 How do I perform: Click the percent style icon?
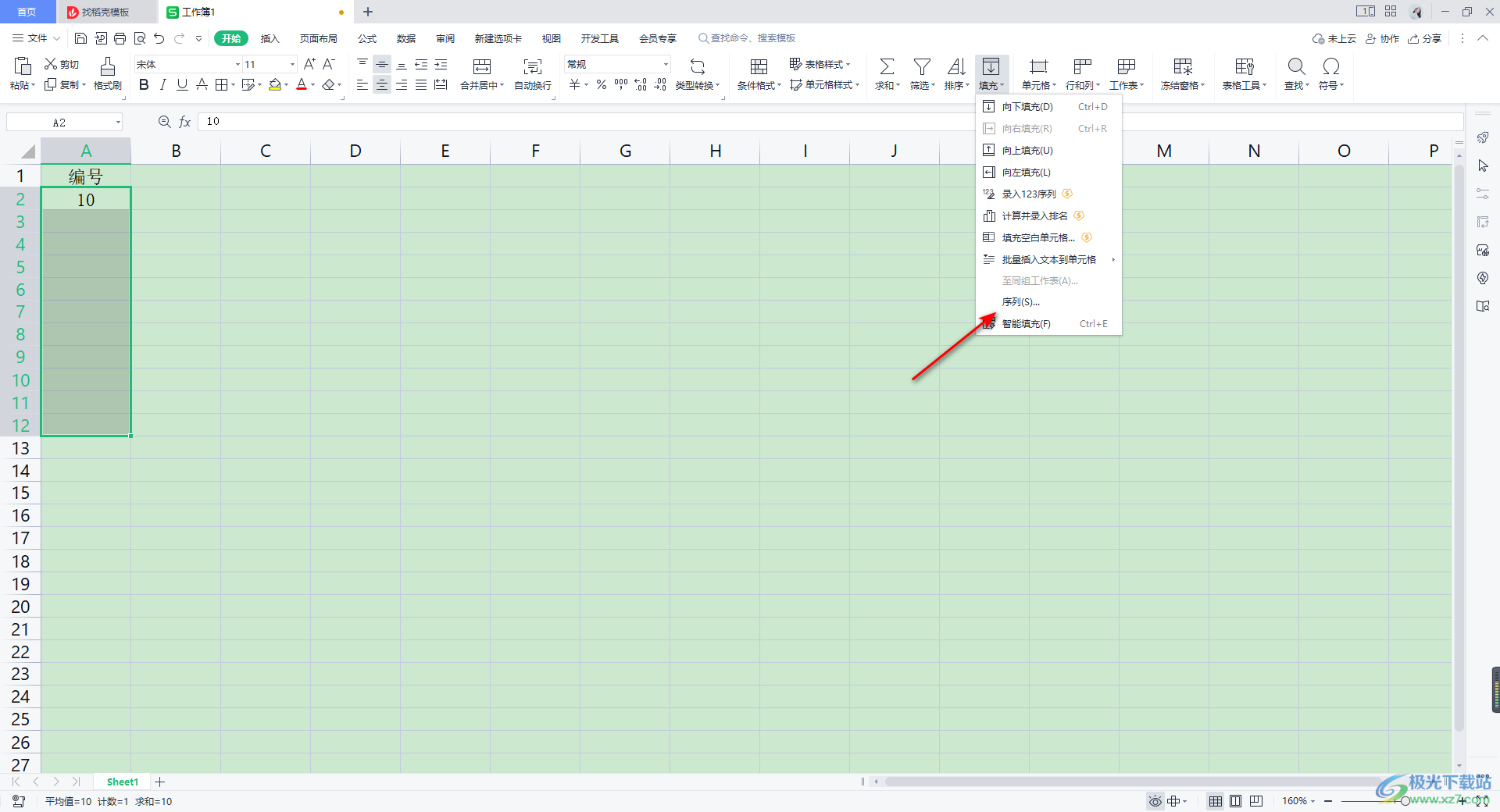(602, 84)
